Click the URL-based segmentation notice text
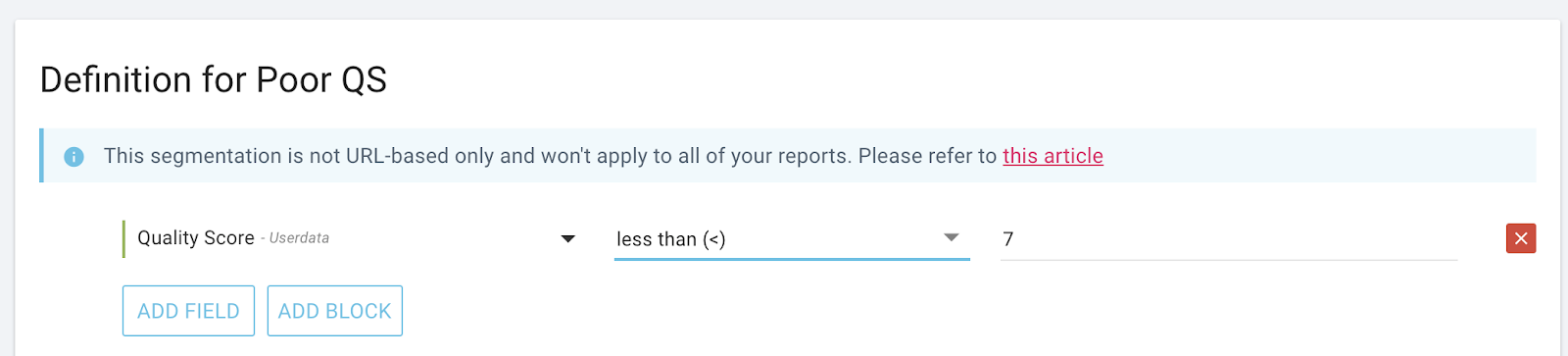 point(477,156)
